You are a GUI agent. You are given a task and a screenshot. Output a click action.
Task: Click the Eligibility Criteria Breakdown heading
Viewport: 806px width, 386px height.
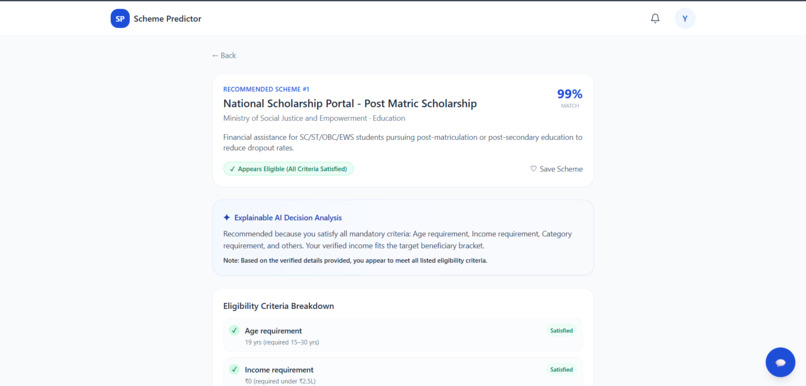pyautogui.click(x=279, y=306)
